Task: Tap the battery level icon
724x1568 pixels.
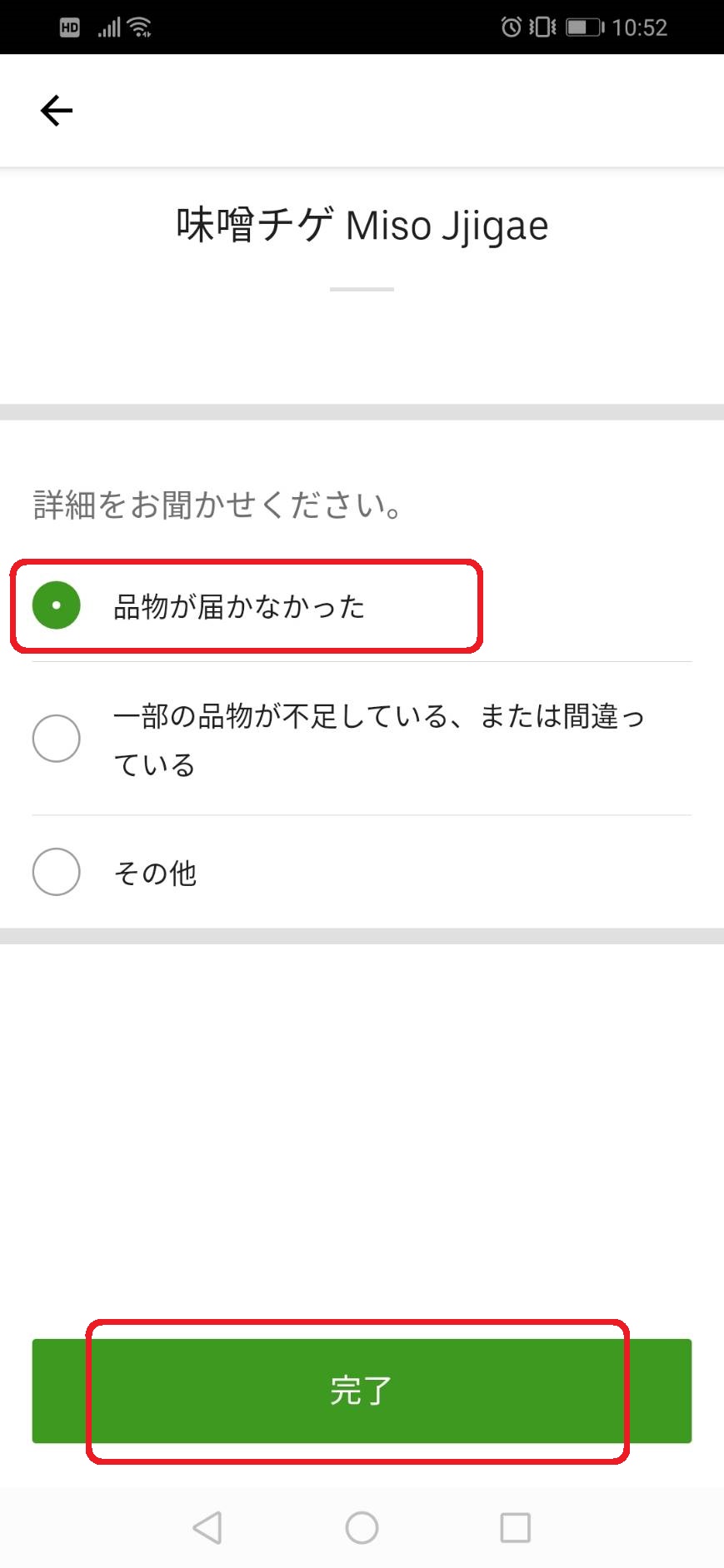Action: (585, 27)
